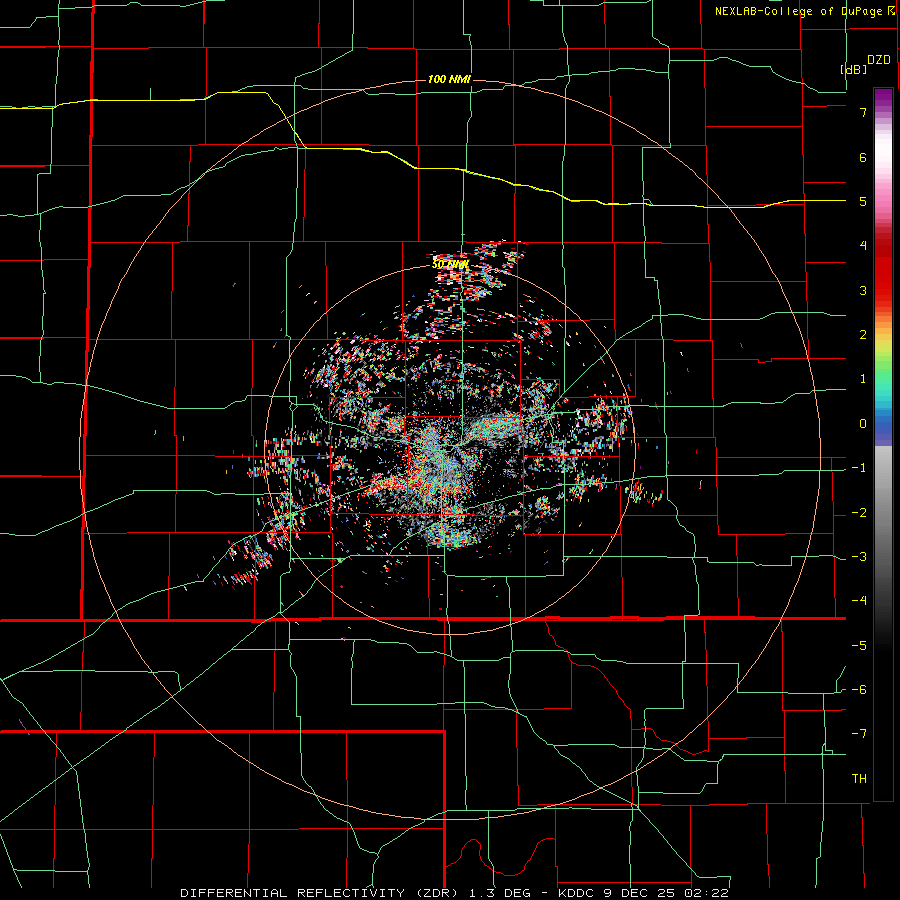Viewport: 900px width, 900px height.
Task: Click the NEXLAB-College of DuPage watermark text
Action: (x=804, y=11)
